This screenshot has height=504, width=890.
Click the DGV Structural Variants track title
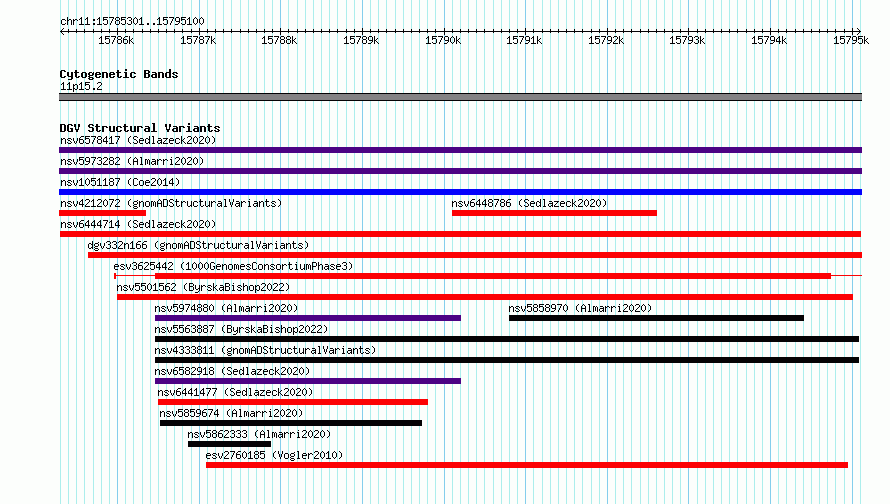140,128
